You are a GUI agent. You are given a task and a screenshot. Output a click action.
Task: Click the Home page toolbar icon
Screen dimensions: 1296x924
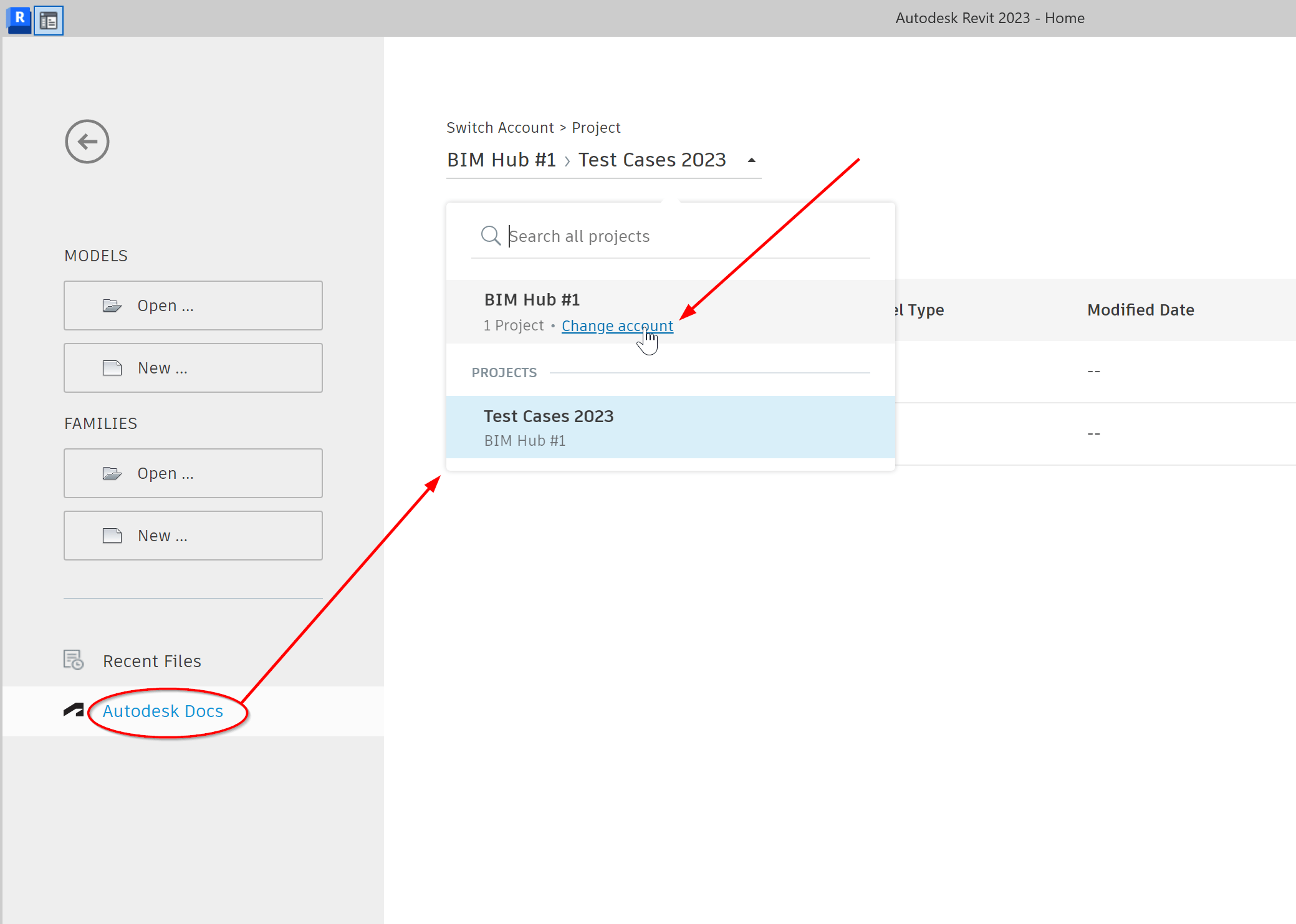(49, 21)
